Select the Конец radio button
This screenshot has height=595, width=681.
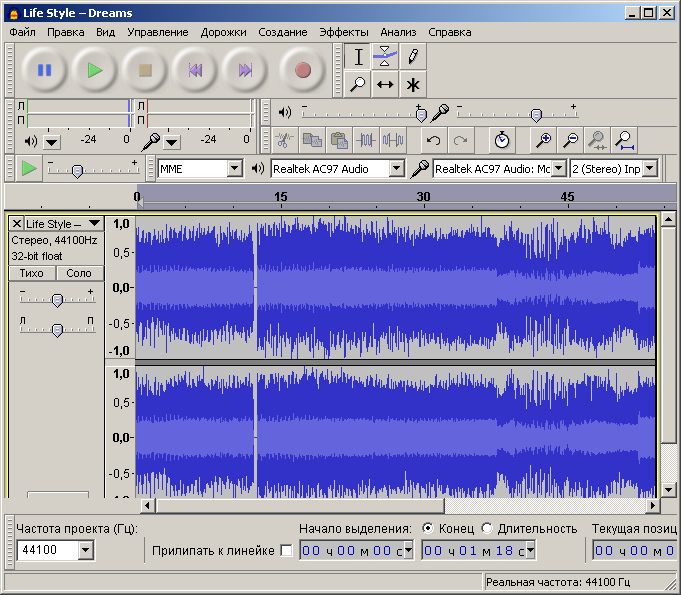pyautogui.click(x=428, y=528)
